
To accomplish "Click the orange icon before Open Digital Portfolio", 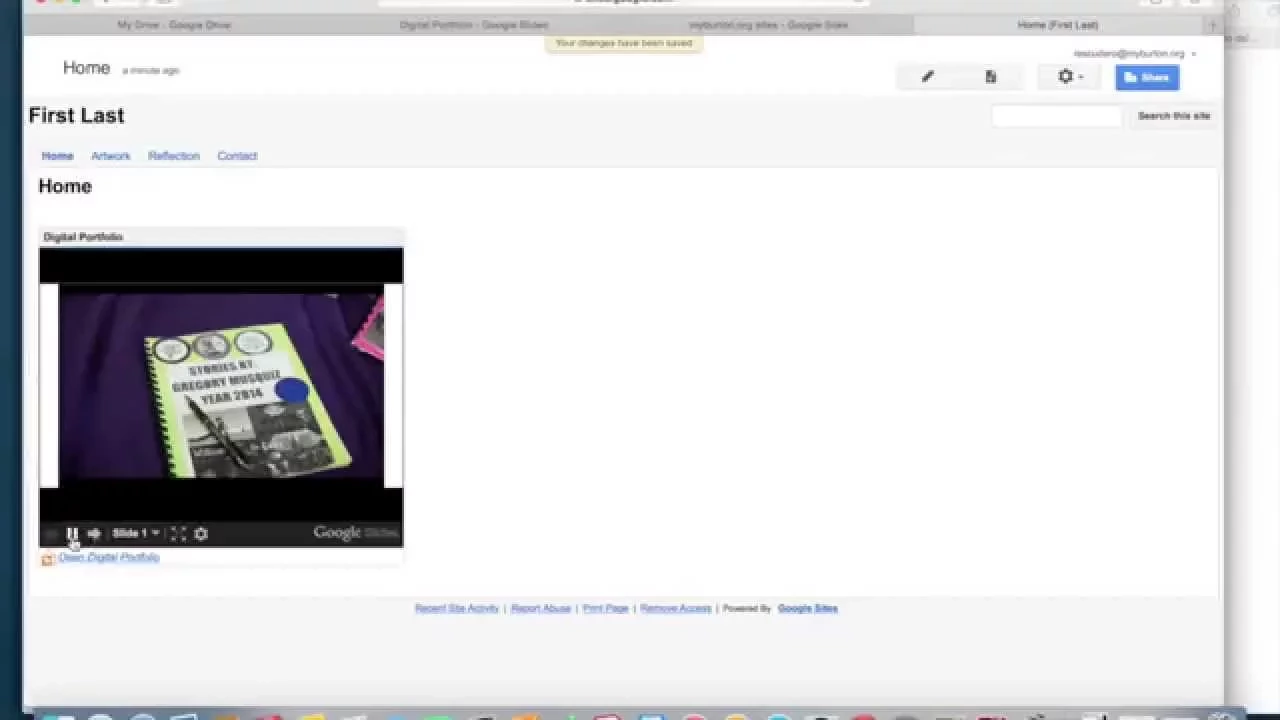I will click(47, 559).
